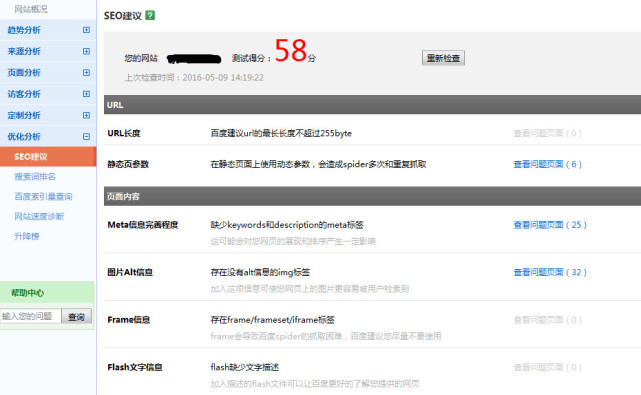Focus the 输入您的问题 help search field
641x395 pixels.
pyautogui.click(x=31, y=316)
